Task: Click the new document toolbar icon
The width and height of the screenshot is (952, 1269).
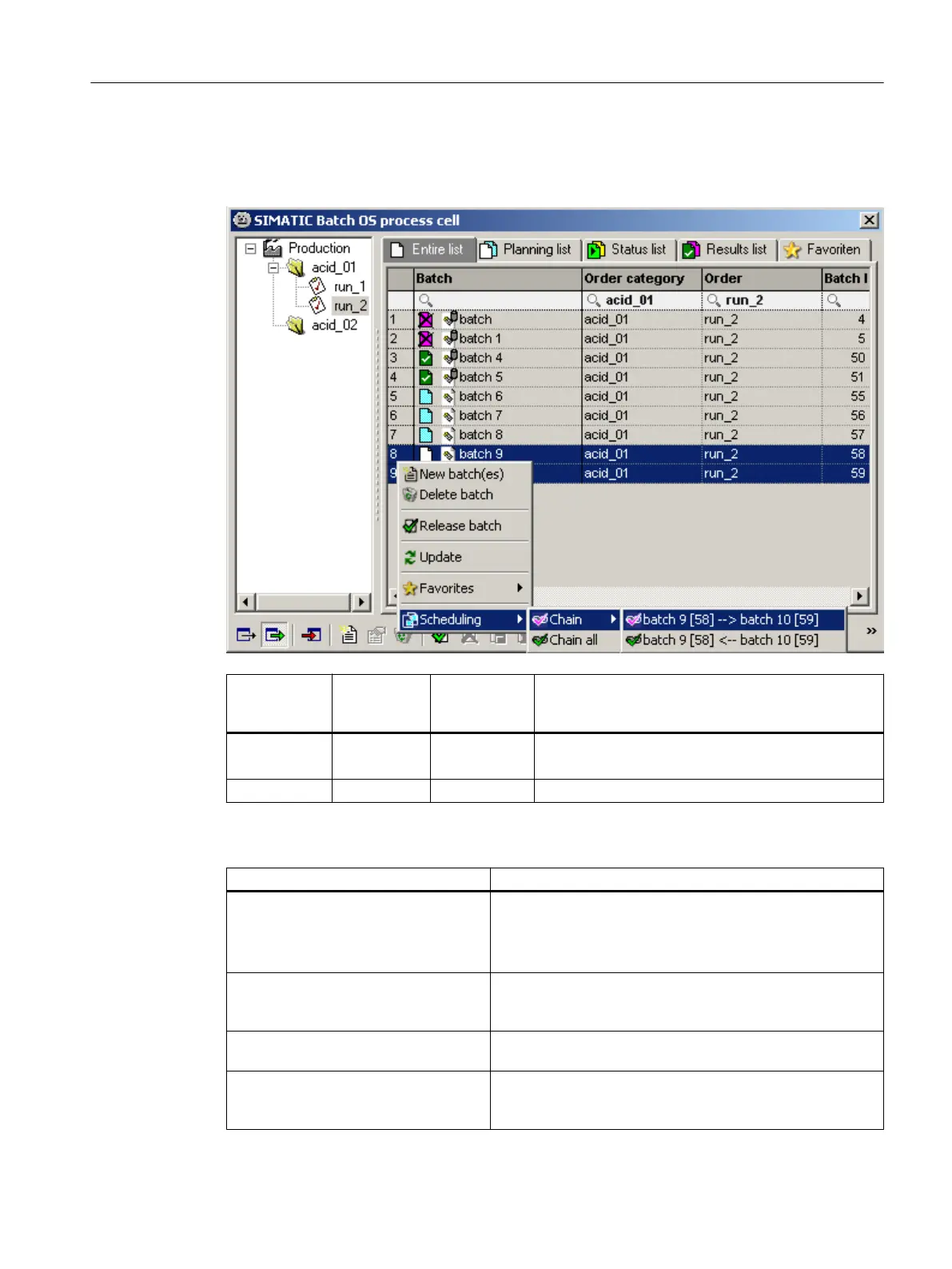Action: 348,635
